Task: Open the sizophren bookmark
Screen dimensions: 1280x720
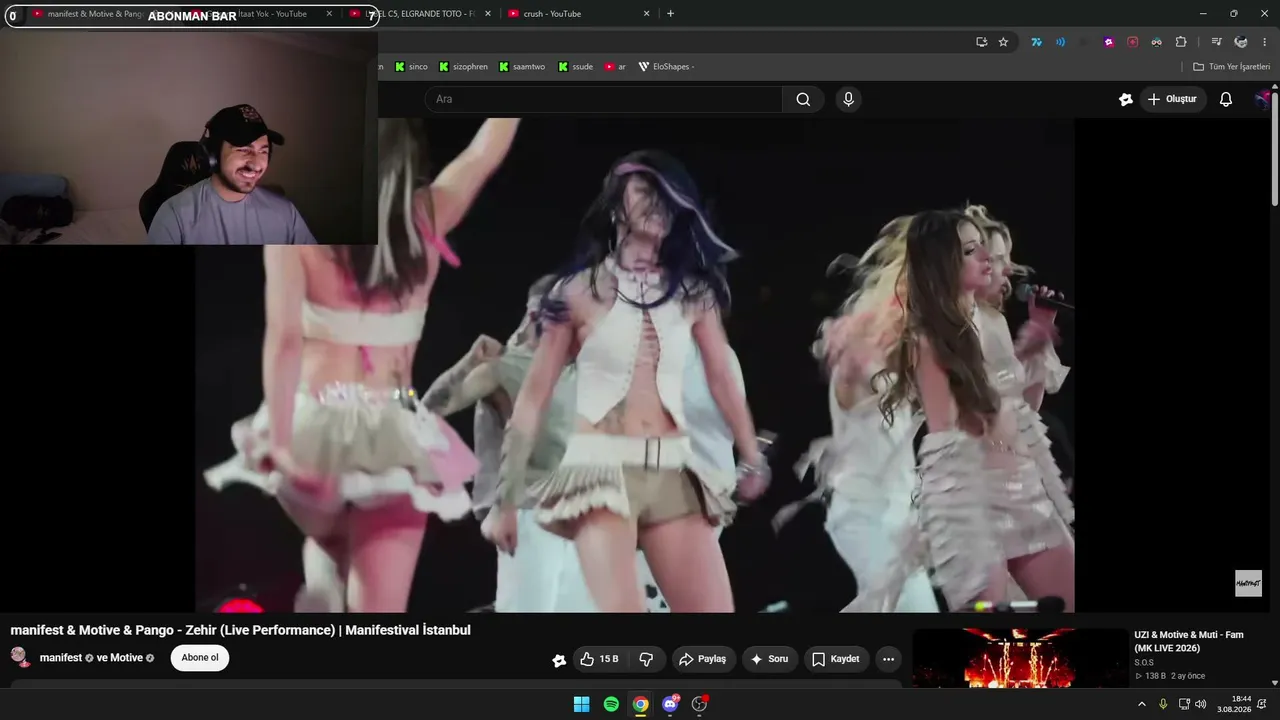Action: pyautogui.click(x=463, y=67)
